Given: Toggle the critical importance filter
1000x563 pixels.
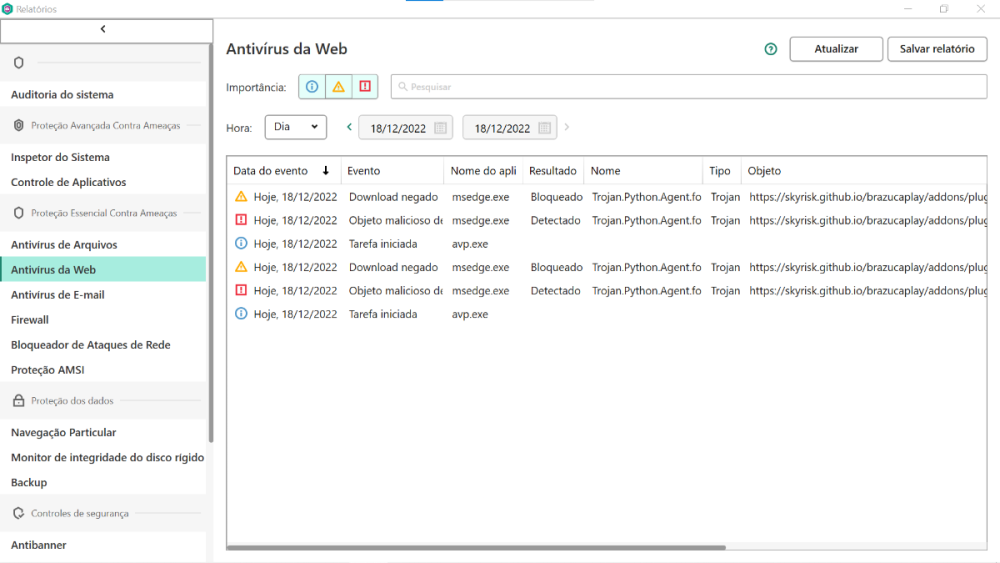Looking at the screenshot, I should click(x=365, y=87).
